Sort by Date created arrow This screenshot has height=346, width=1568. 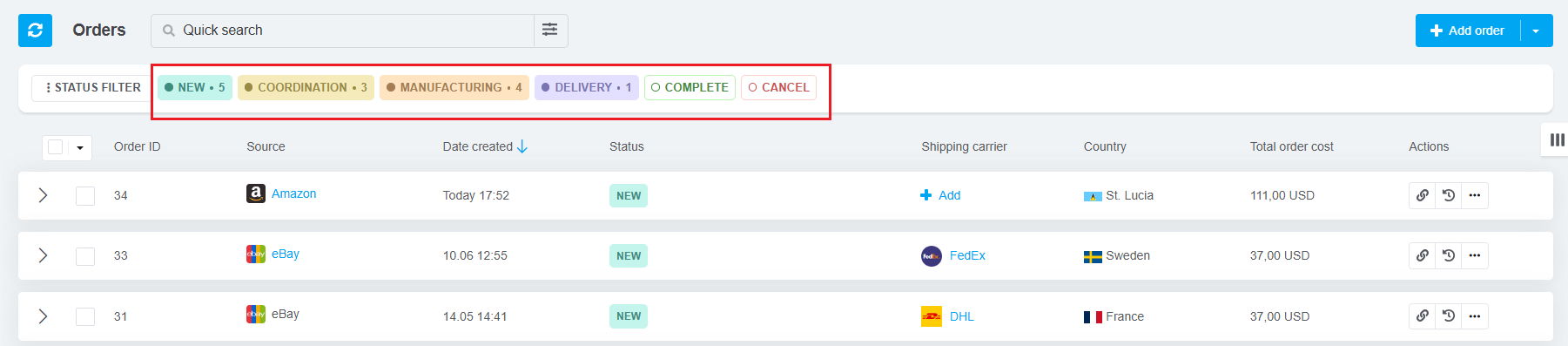[522, 146]
